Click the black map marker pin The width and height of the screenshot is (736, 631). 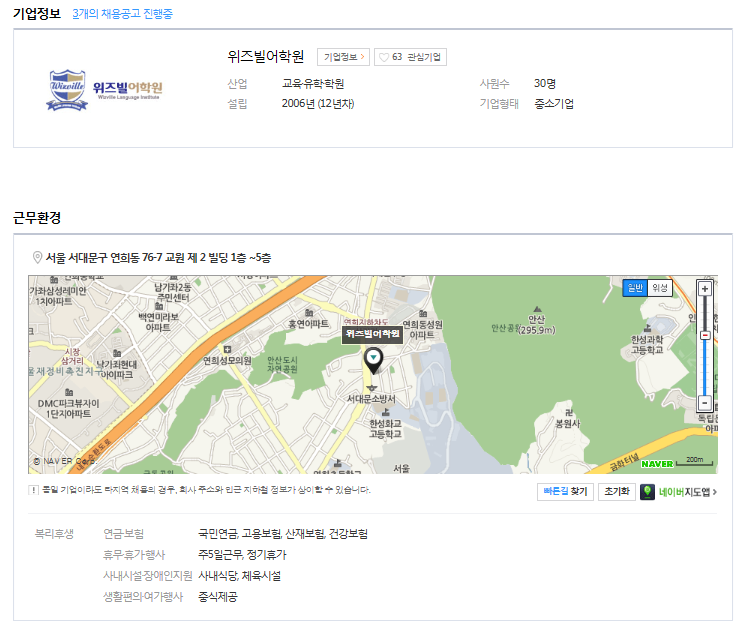pos(373,361)
